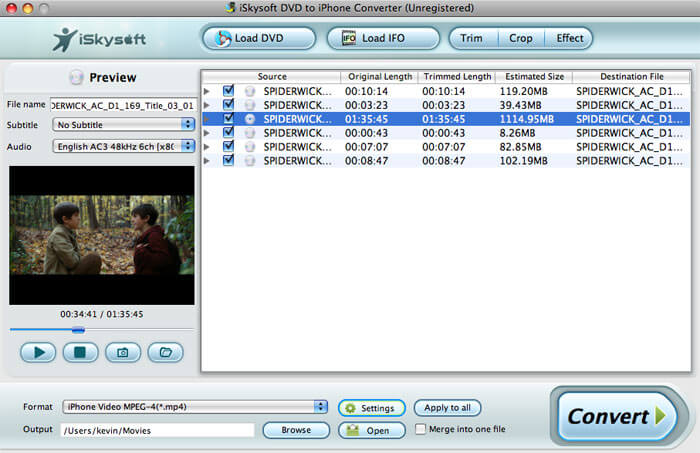Toggle the checkbox for the 00:08:47 title

(x=229, y=160)
